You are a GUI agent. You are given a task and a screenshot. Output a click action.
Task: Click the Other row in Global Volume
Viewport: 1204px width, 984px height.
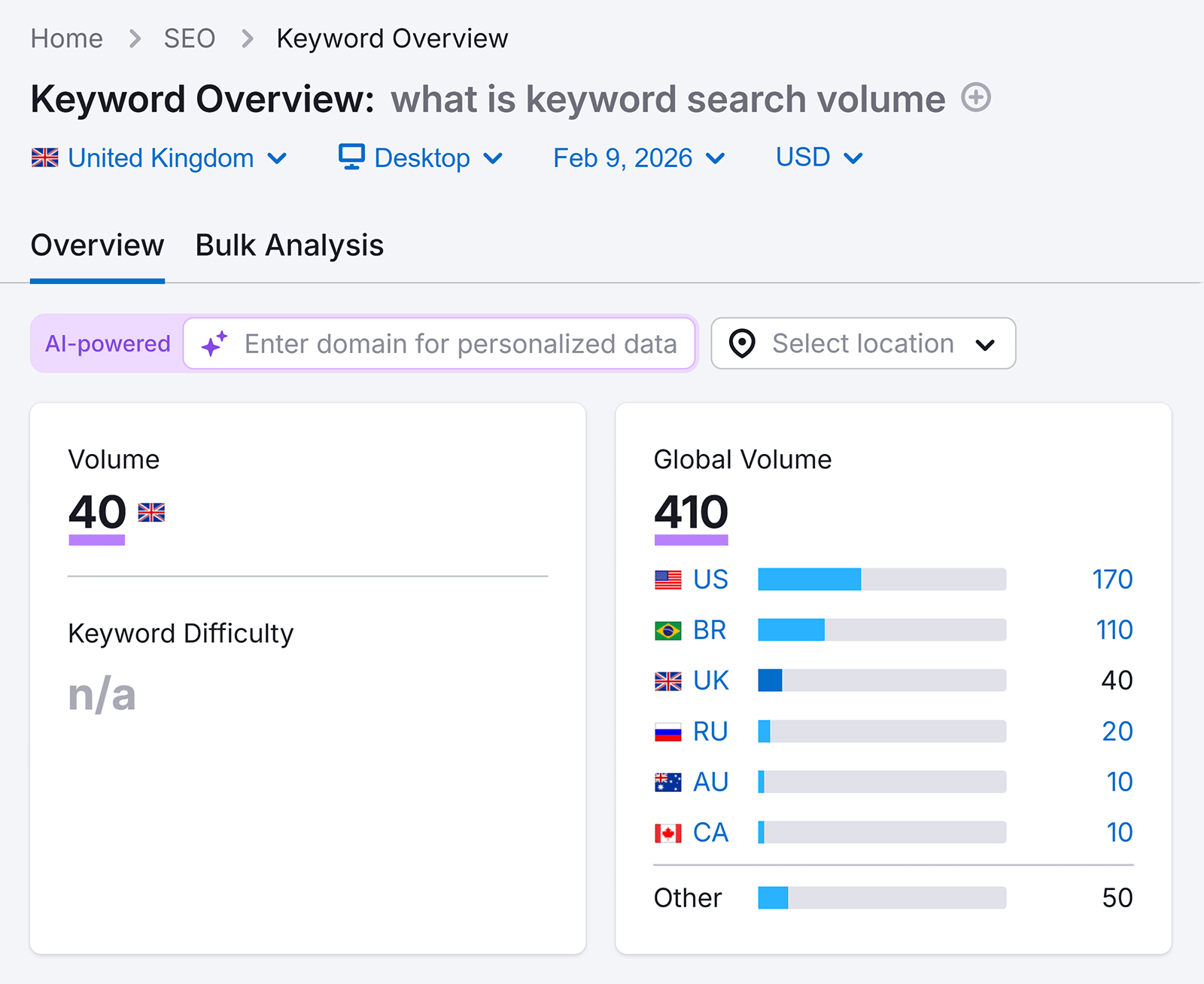click(x=686, y=897)
